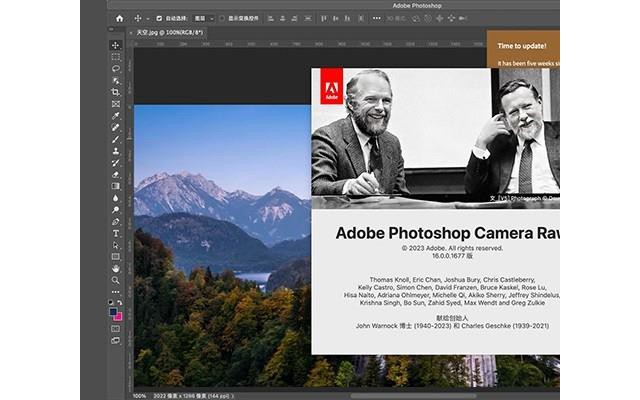Select the Zoom tool
Viewport: 640px width, 400px height.
tap(116, 280)
